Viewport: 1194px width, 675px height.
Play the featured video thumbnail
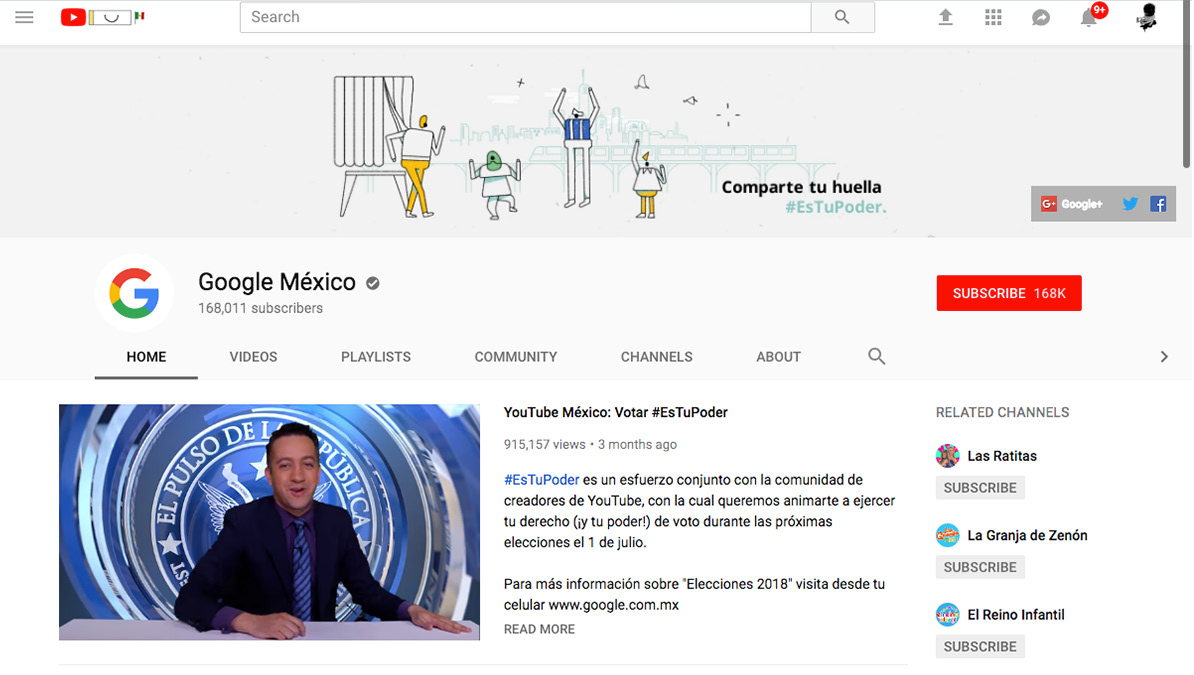pyautogui.click(x=270, y=522)
